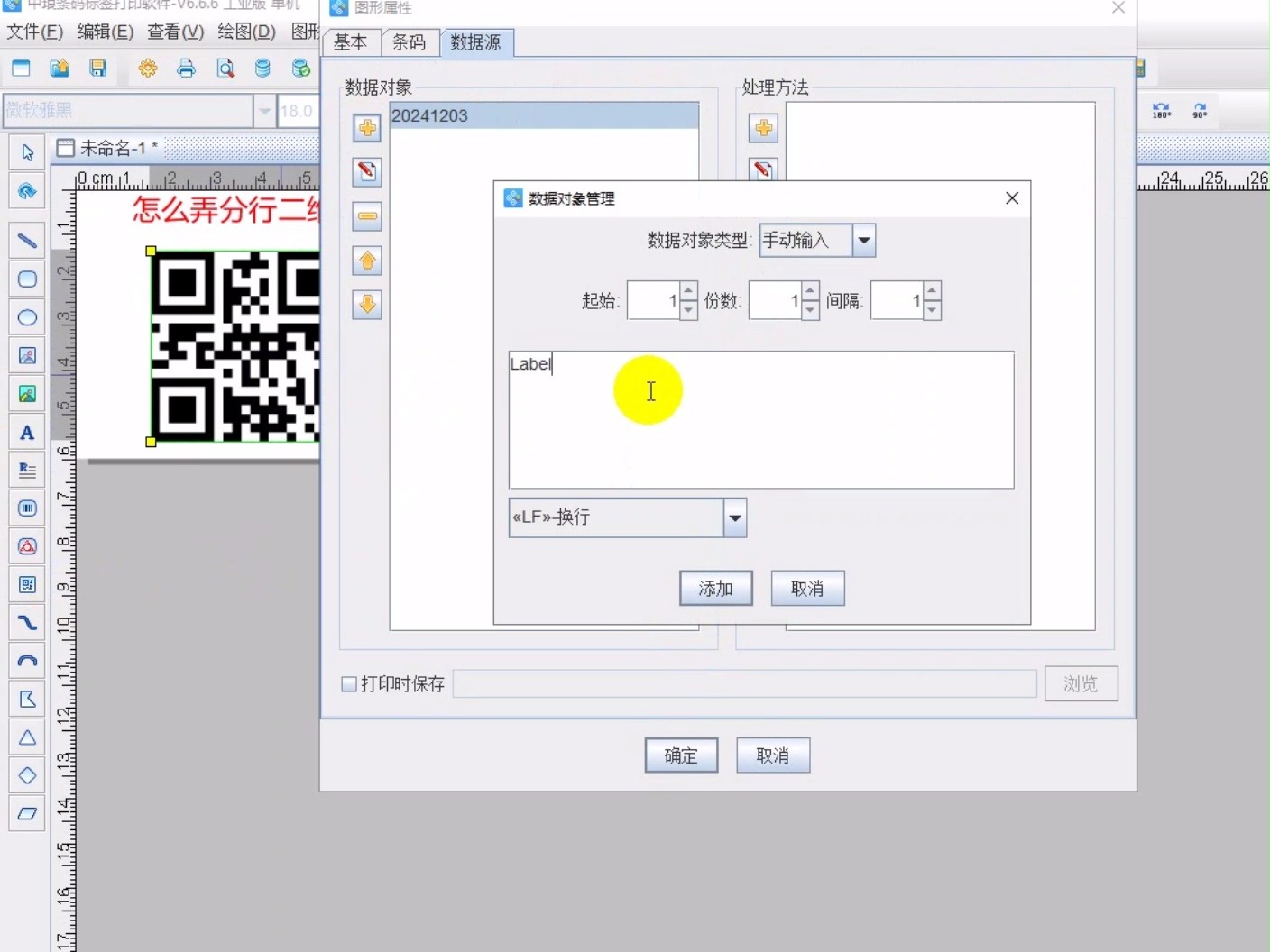
Task: Increase the 间隔 value with up arrow
Action: click(x=933, y=291)
